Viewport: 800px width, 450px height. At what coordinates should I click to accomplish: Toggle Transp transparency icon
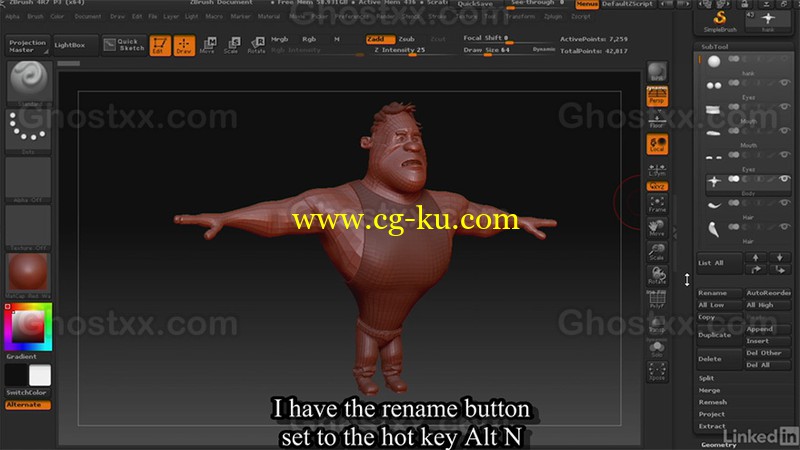[657, 324]
